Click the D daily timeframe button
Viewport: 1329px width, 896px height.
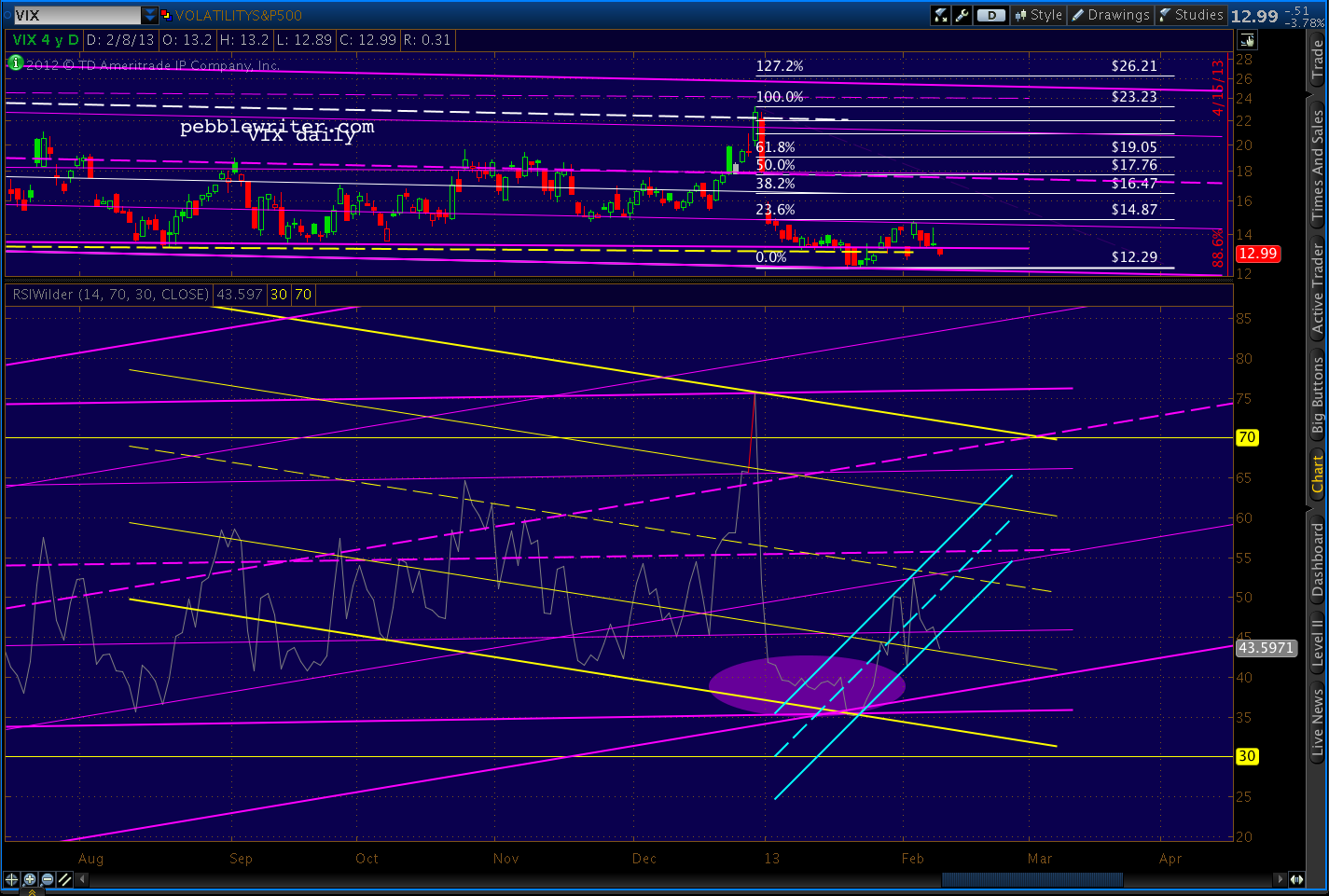tap(991, 15)
